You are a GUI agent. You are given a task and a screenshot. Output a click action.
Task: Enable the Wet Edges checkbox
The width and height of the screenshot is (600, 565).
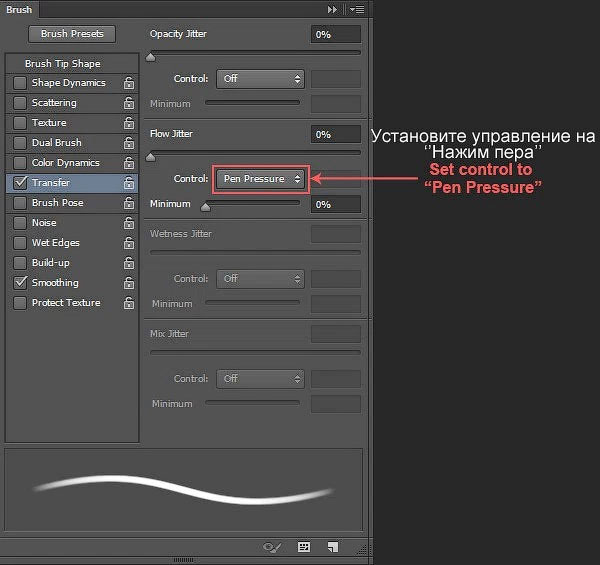(x=20, y=243)
